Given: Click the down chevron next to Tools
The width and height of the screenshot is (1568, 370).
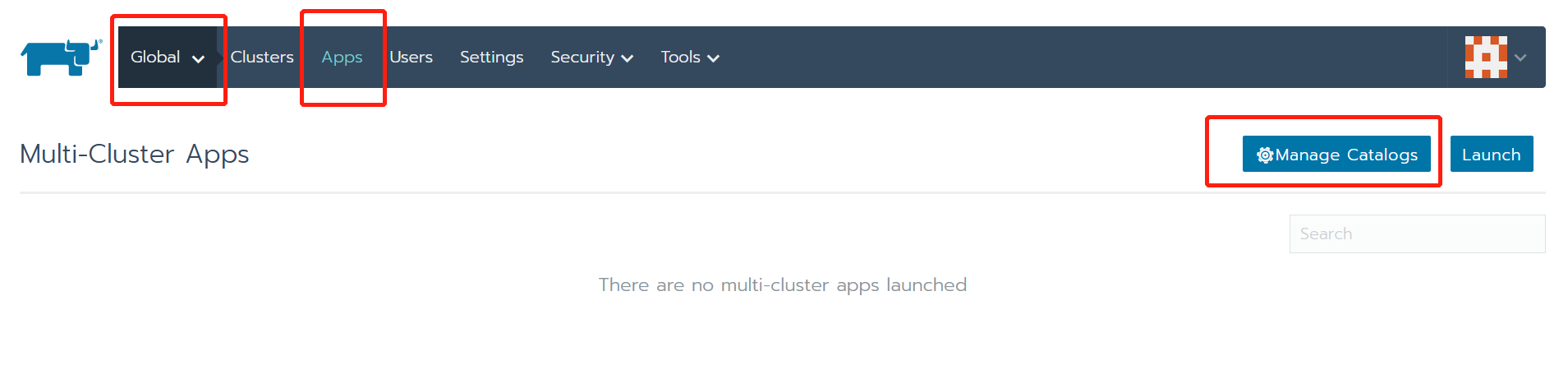Looking at the screenshot, I should click(x=714, y=58).
